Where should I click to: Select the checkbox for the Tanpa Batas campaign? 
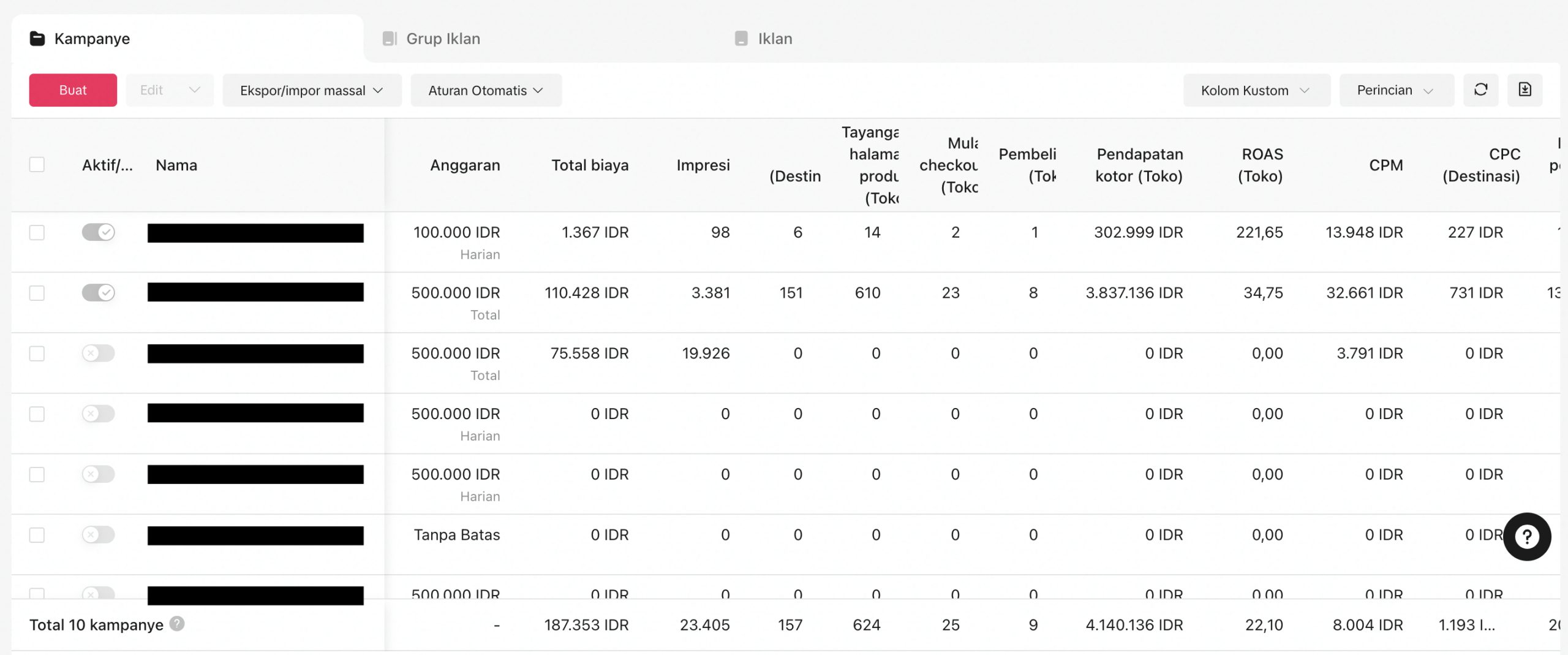click(37, 535)
